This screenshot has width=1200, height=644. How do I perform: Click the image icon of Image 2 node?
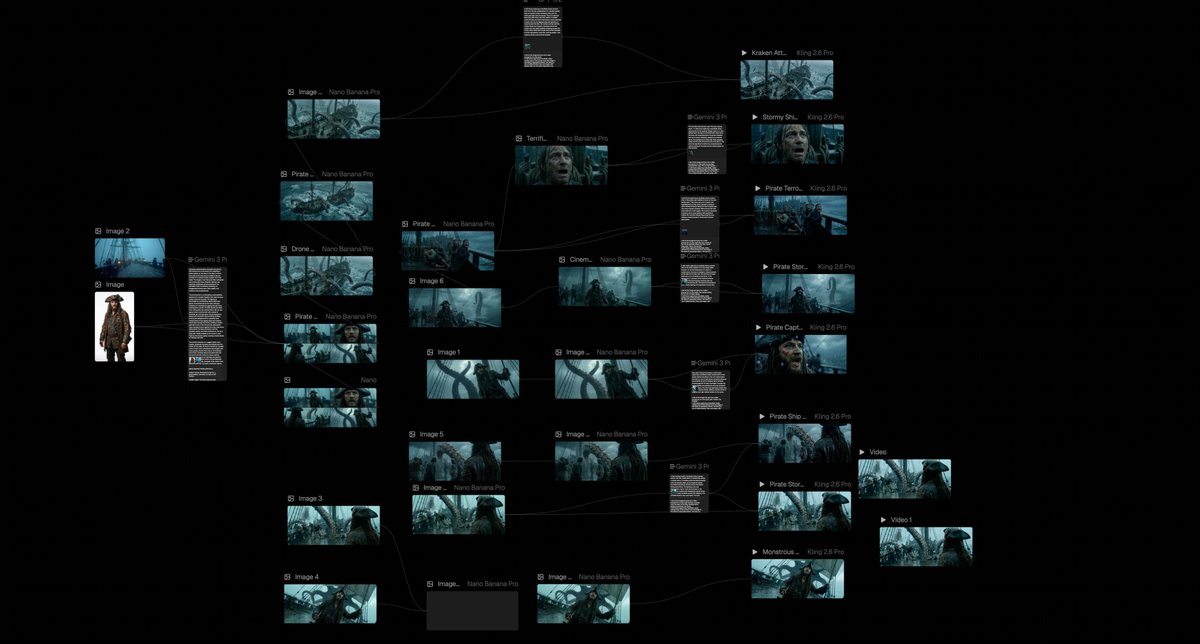point(98,231)
